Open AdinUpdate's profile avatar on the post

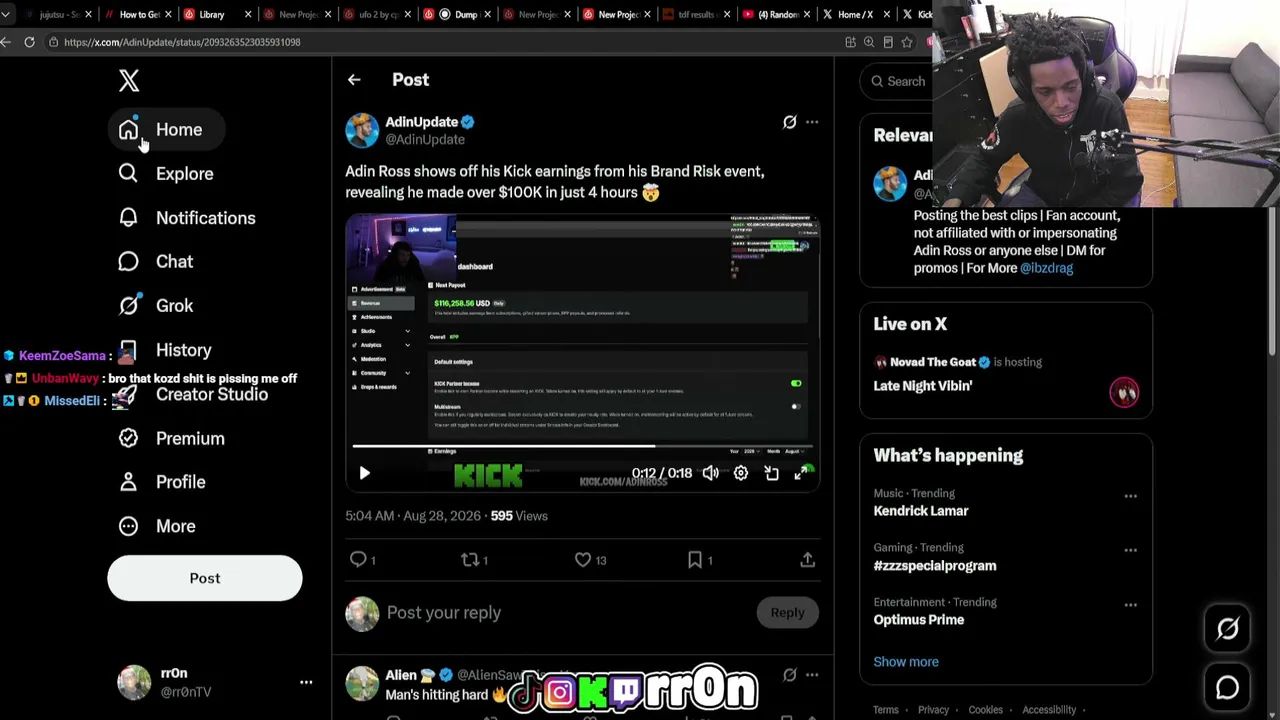[362, 130]
